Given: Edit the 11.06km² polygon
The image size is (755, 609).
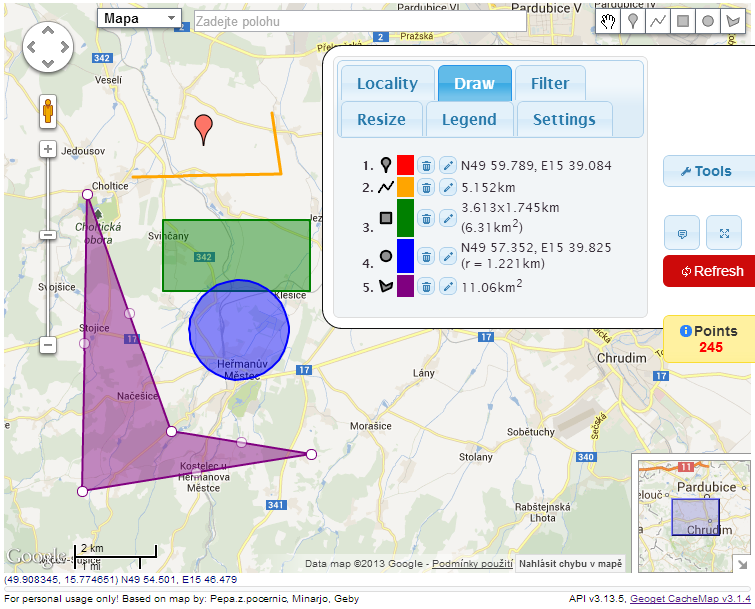Looking at the screenshot, I should coord(448,287).
